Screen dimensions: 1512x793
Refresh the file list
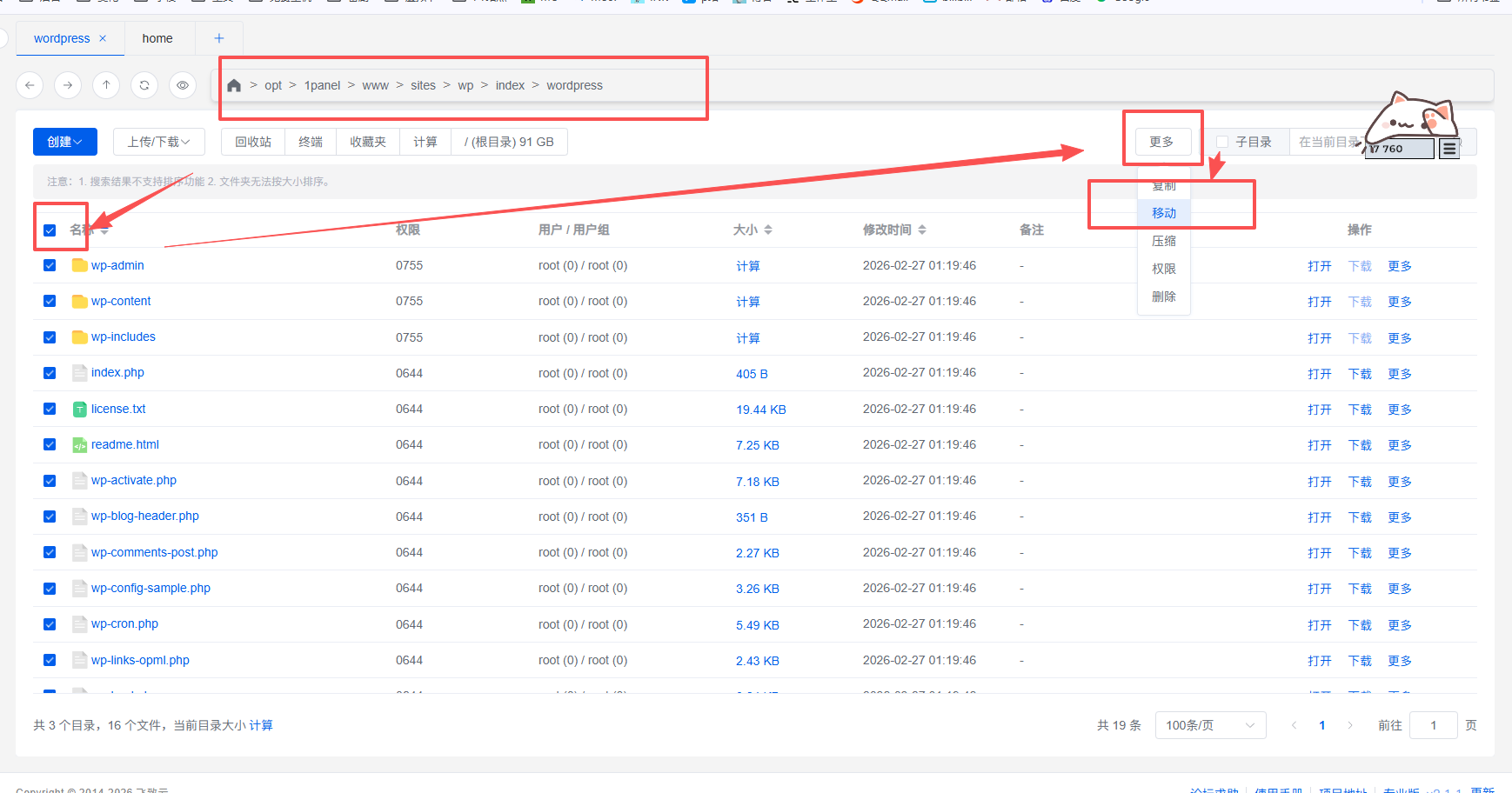click(144, 85)
